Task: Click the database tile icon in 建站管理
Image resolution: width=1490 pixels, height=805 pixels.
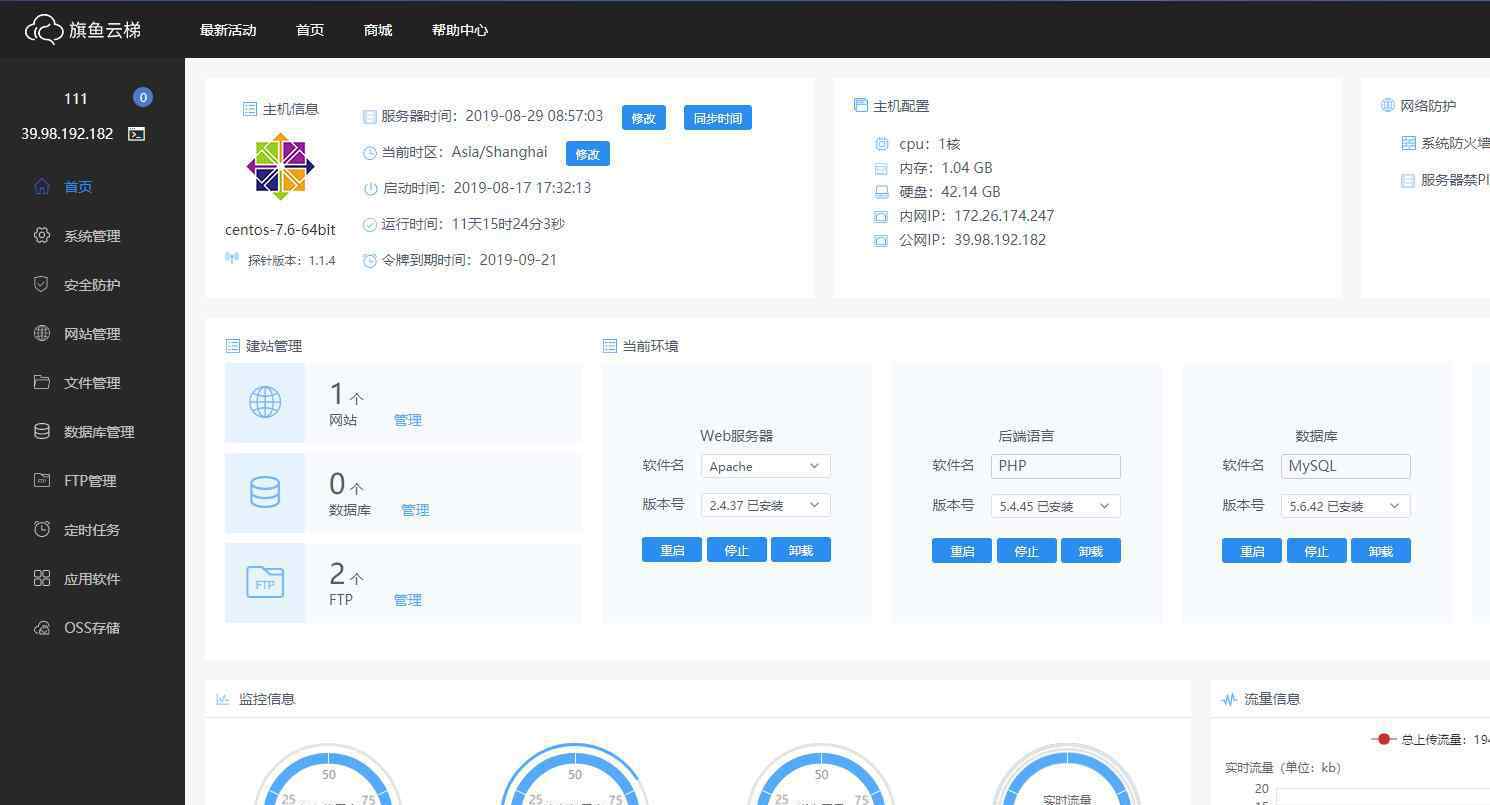Action: coord(265,491)
